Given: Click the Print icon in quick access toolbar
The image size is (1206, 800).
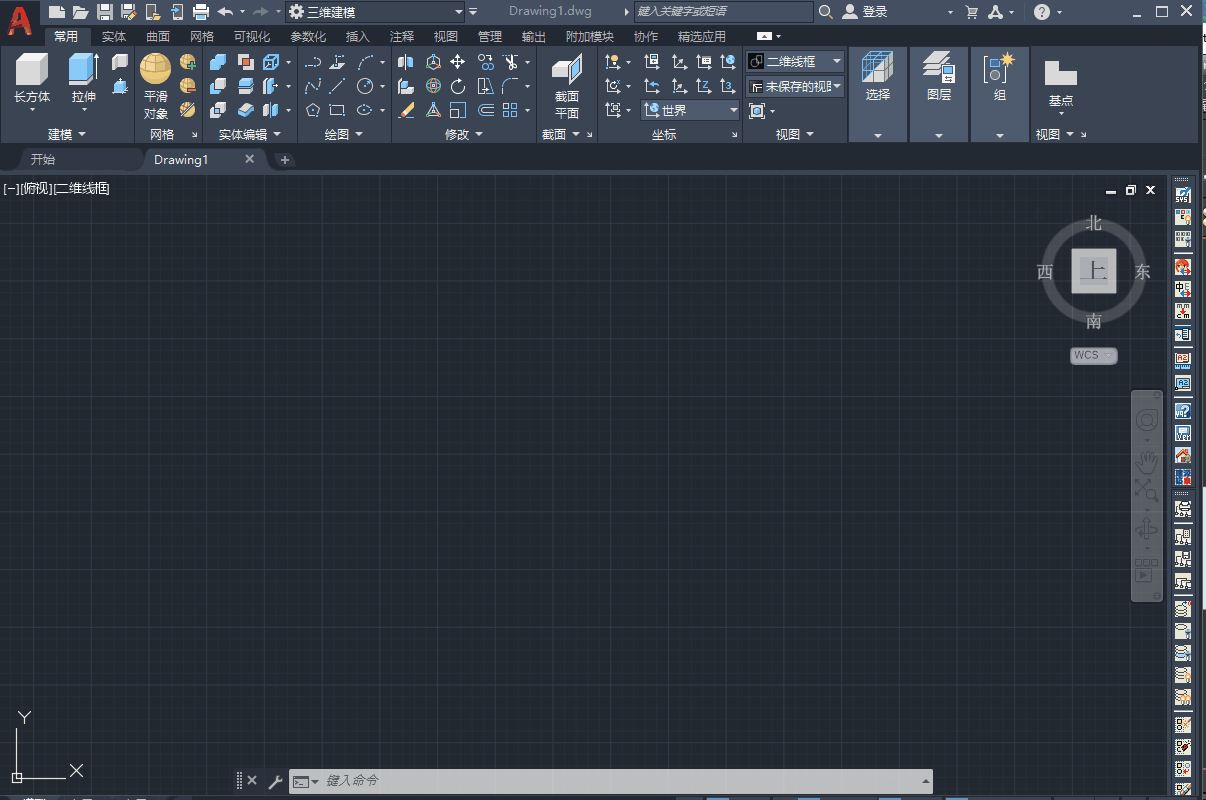Looking at the screenshot, I should [x=200, y=12].
